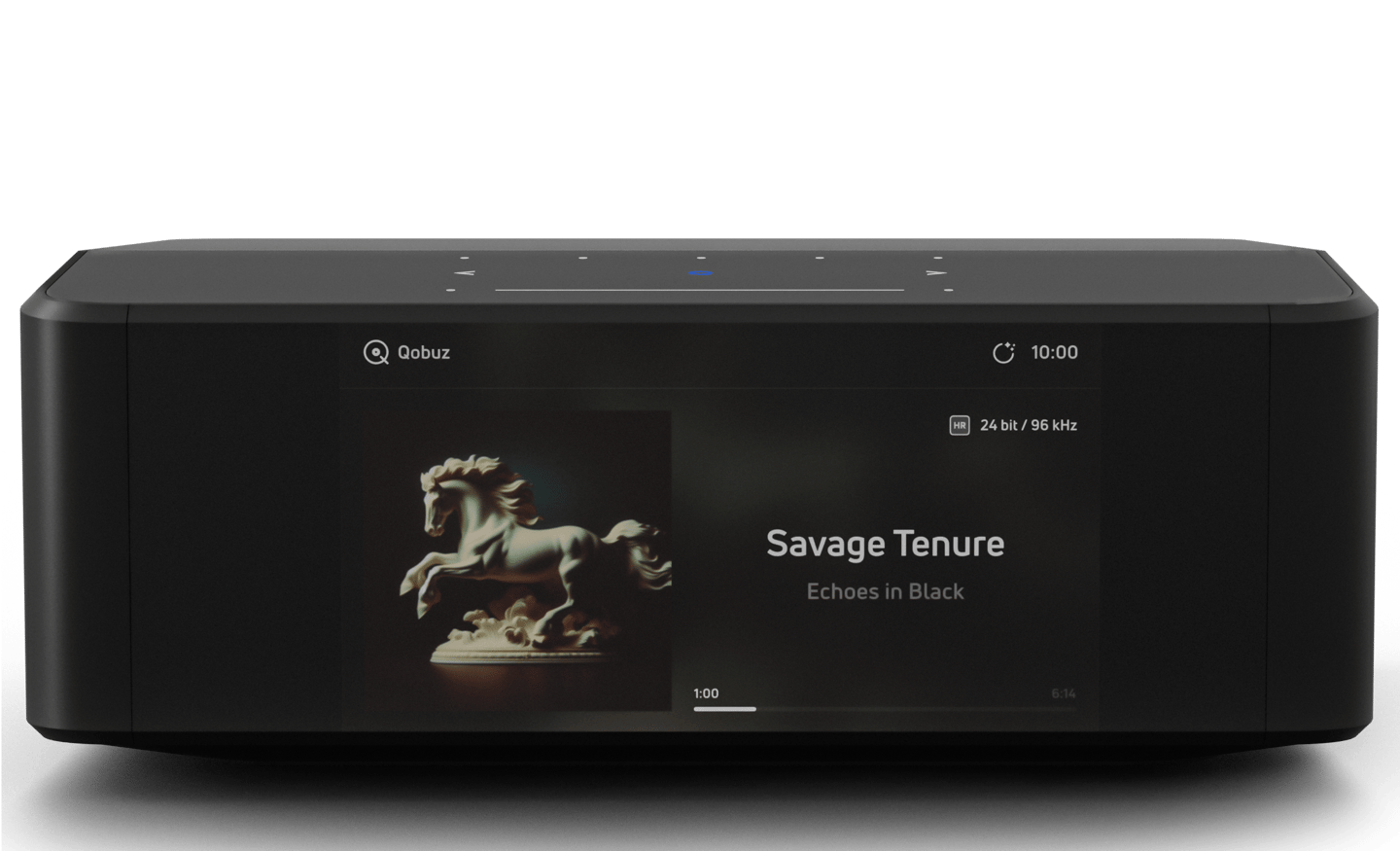Screen dimensions: 1400x851
Task: Touch the blue center indicator on the top panel
Action: pyautogui.click(x=701, y=273)
